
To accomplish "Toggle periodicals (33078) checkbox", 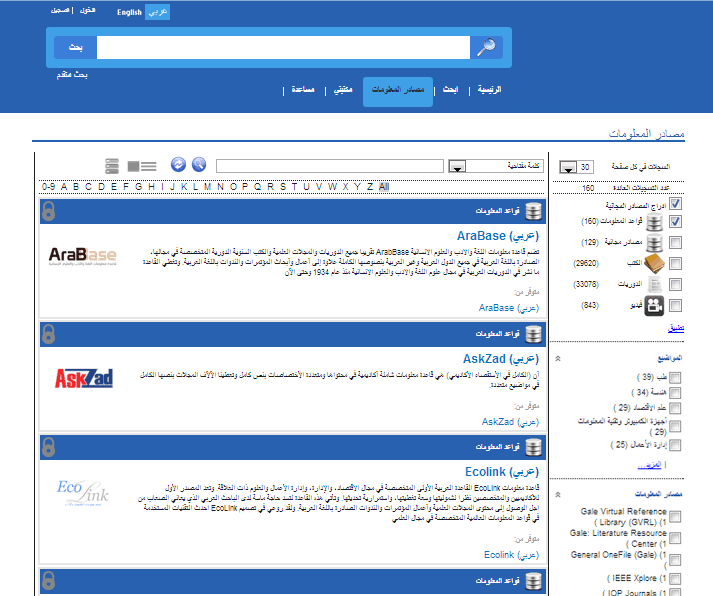I will [675, 285].
